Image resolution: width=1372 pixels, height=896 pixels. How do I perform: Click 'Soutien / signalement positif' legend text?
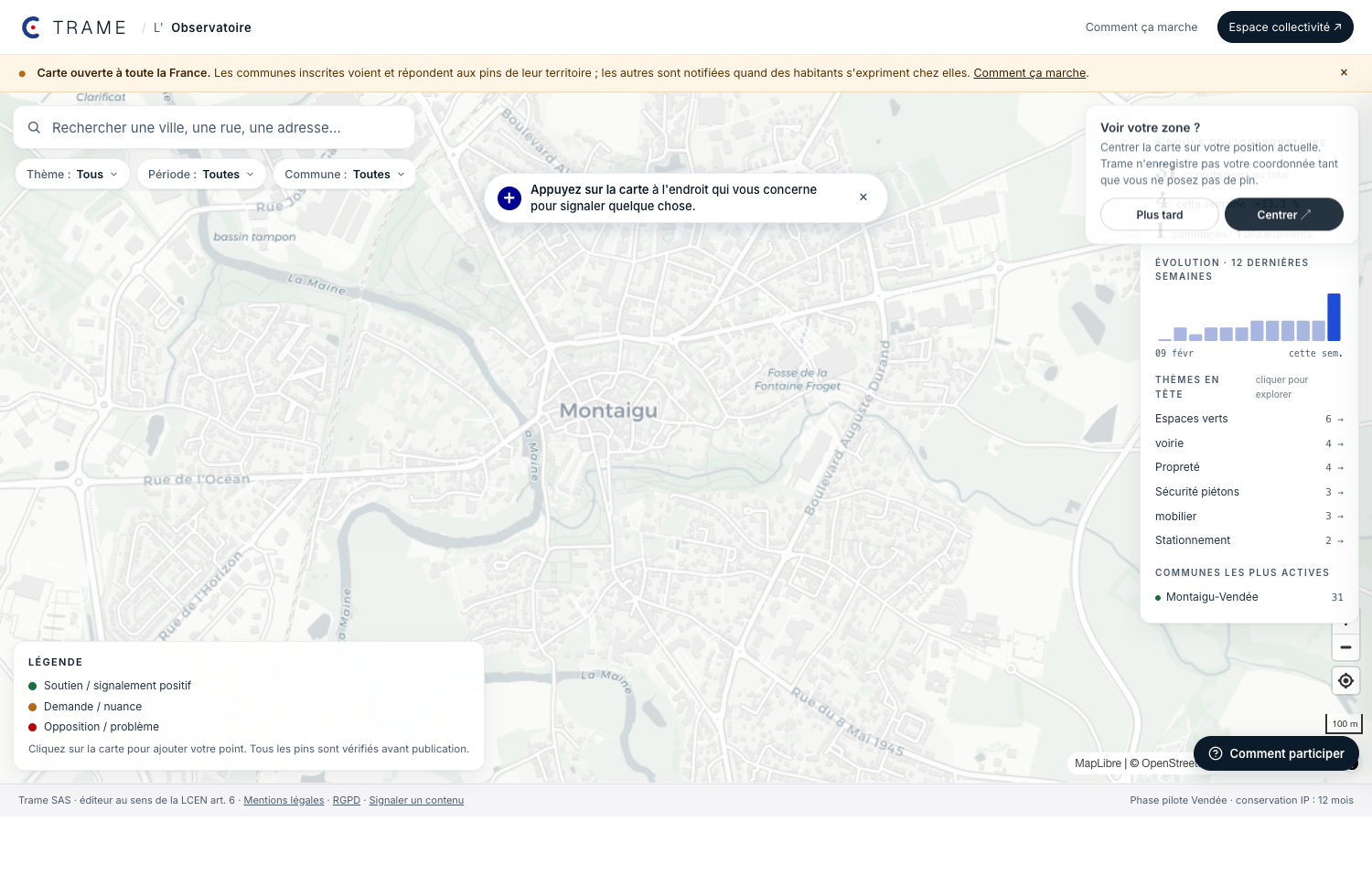117,686
